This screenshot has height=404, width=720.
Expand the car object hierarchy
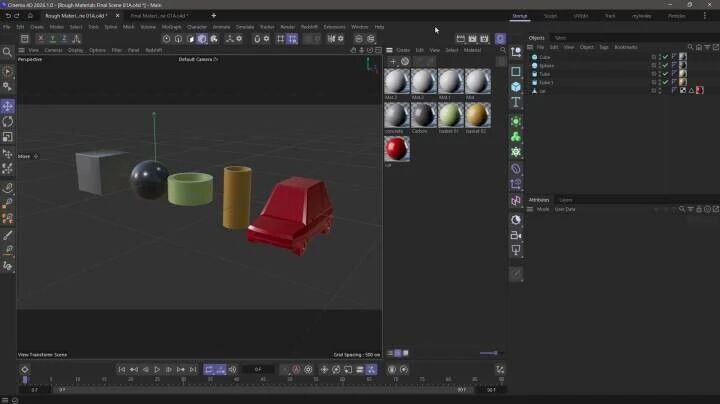530,90
